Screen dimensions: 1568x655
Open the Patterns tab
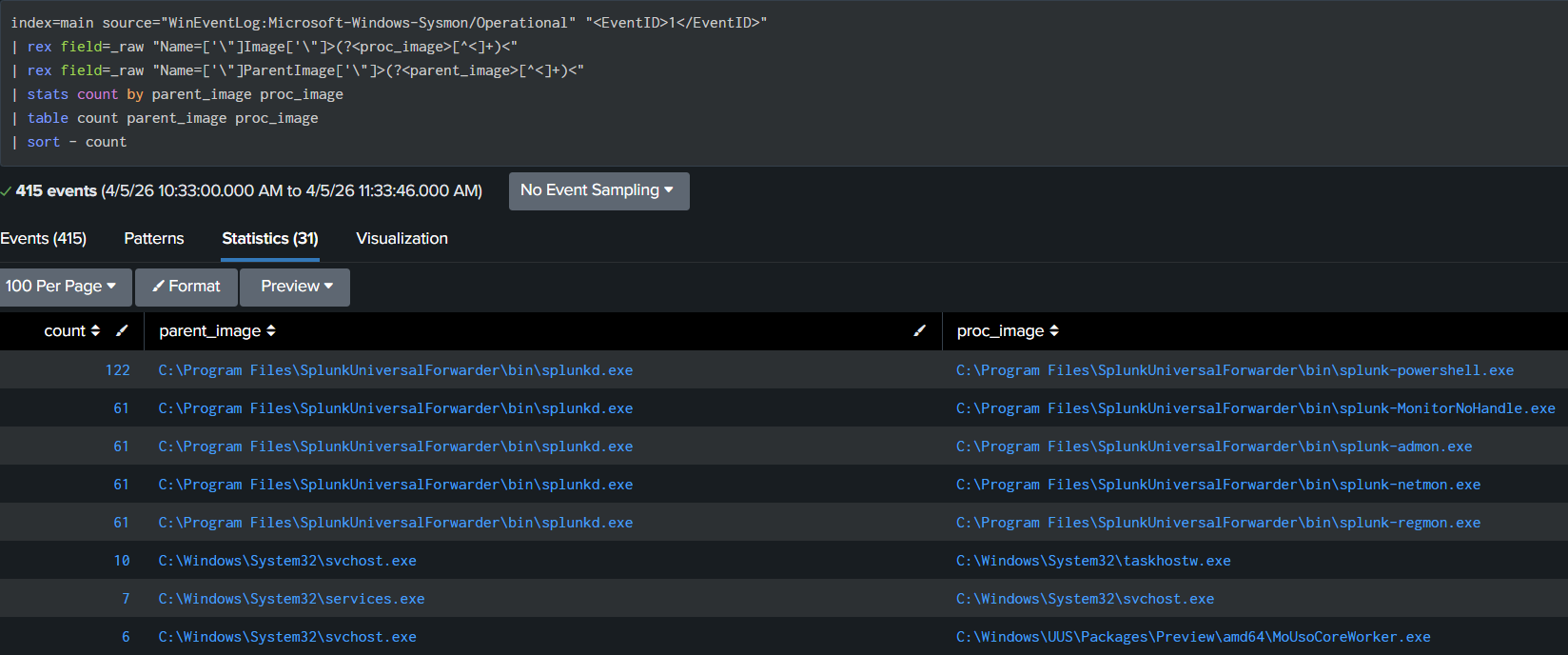(154, 239)
